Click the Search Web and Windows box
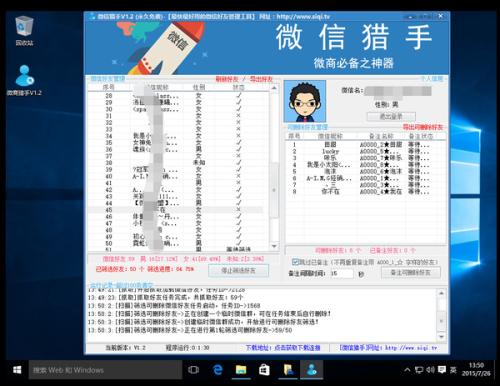500x386 pixels. coord(105,370)
